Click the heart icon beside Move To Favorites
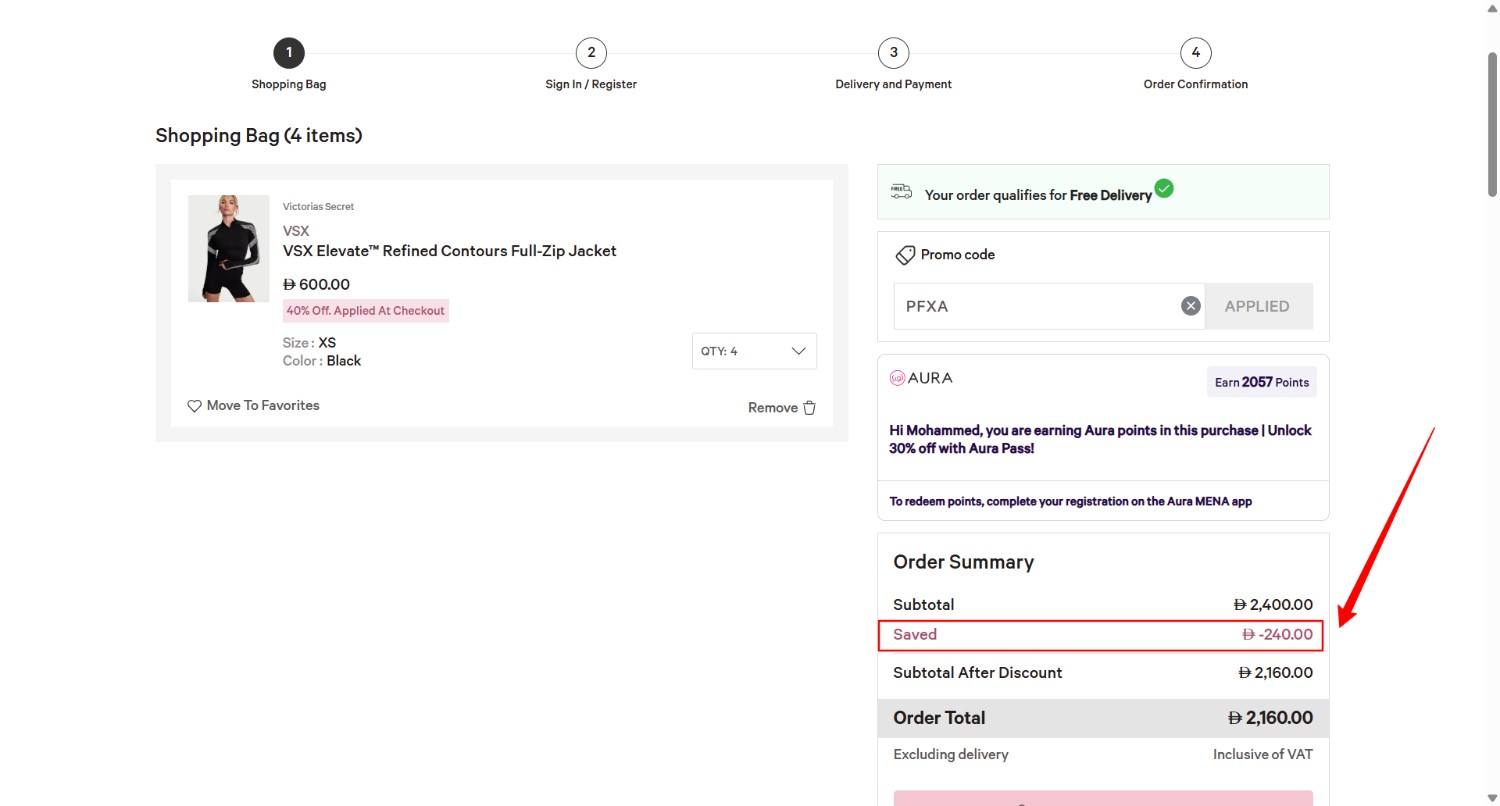 point(195,406)
